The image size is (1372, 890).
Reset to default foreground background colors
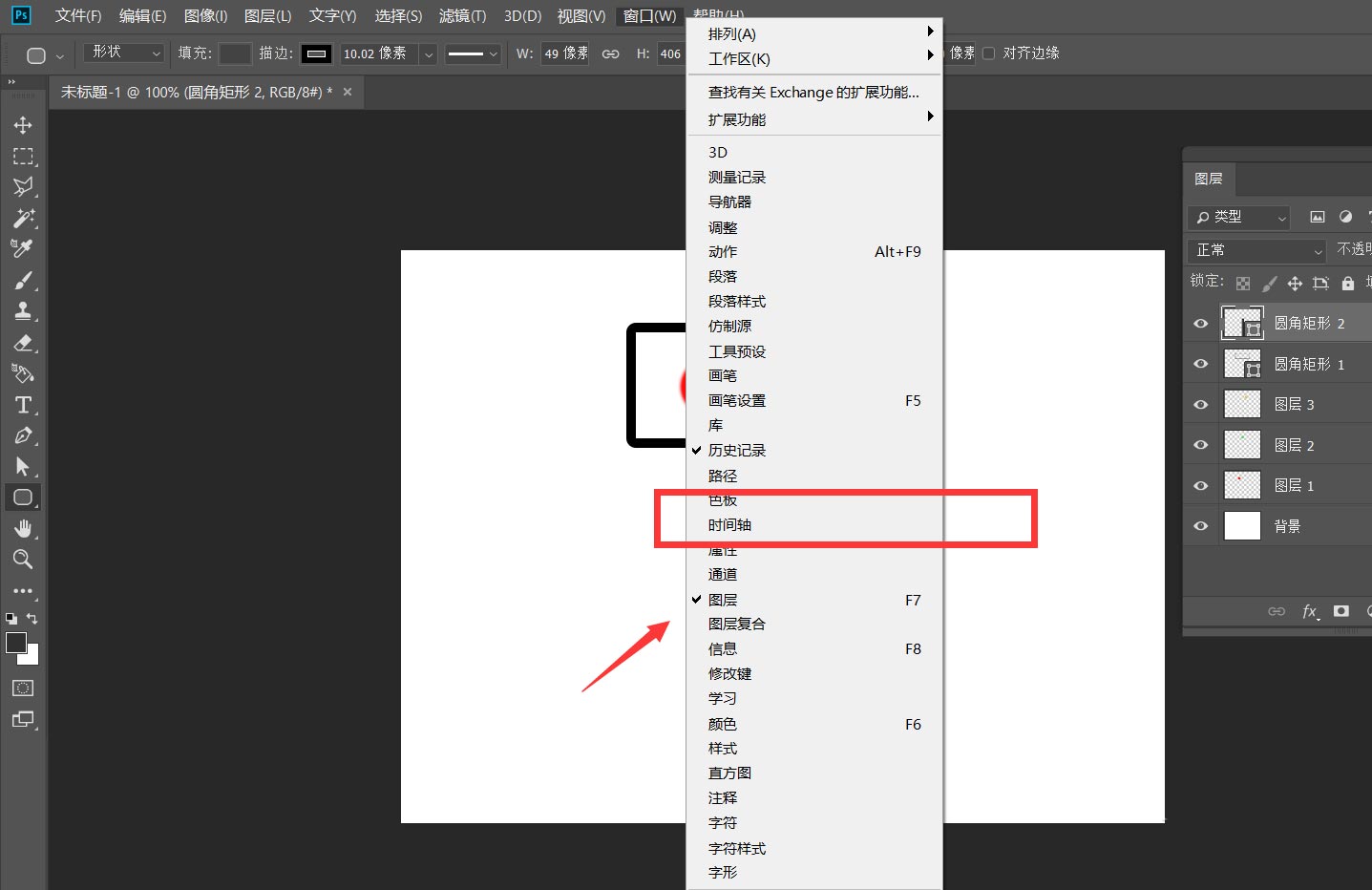click(x=11, y=619)
